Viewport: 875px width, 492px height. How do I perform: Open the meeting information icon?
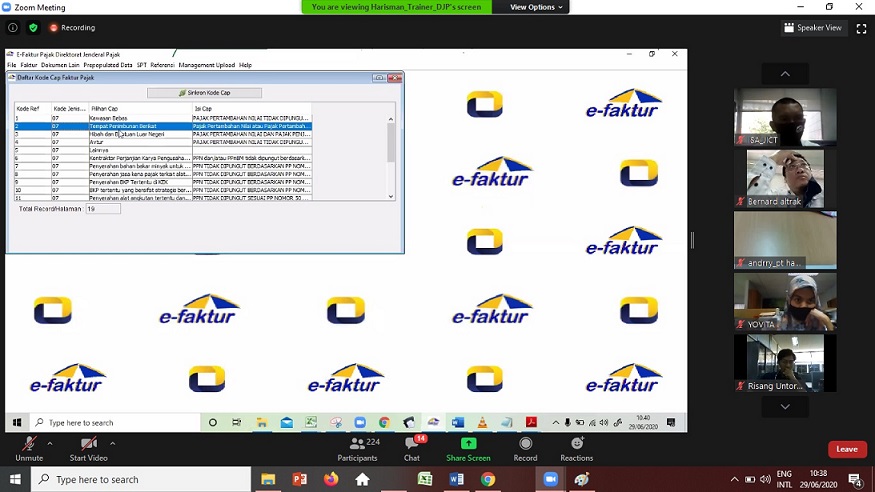tap(13, 28)
